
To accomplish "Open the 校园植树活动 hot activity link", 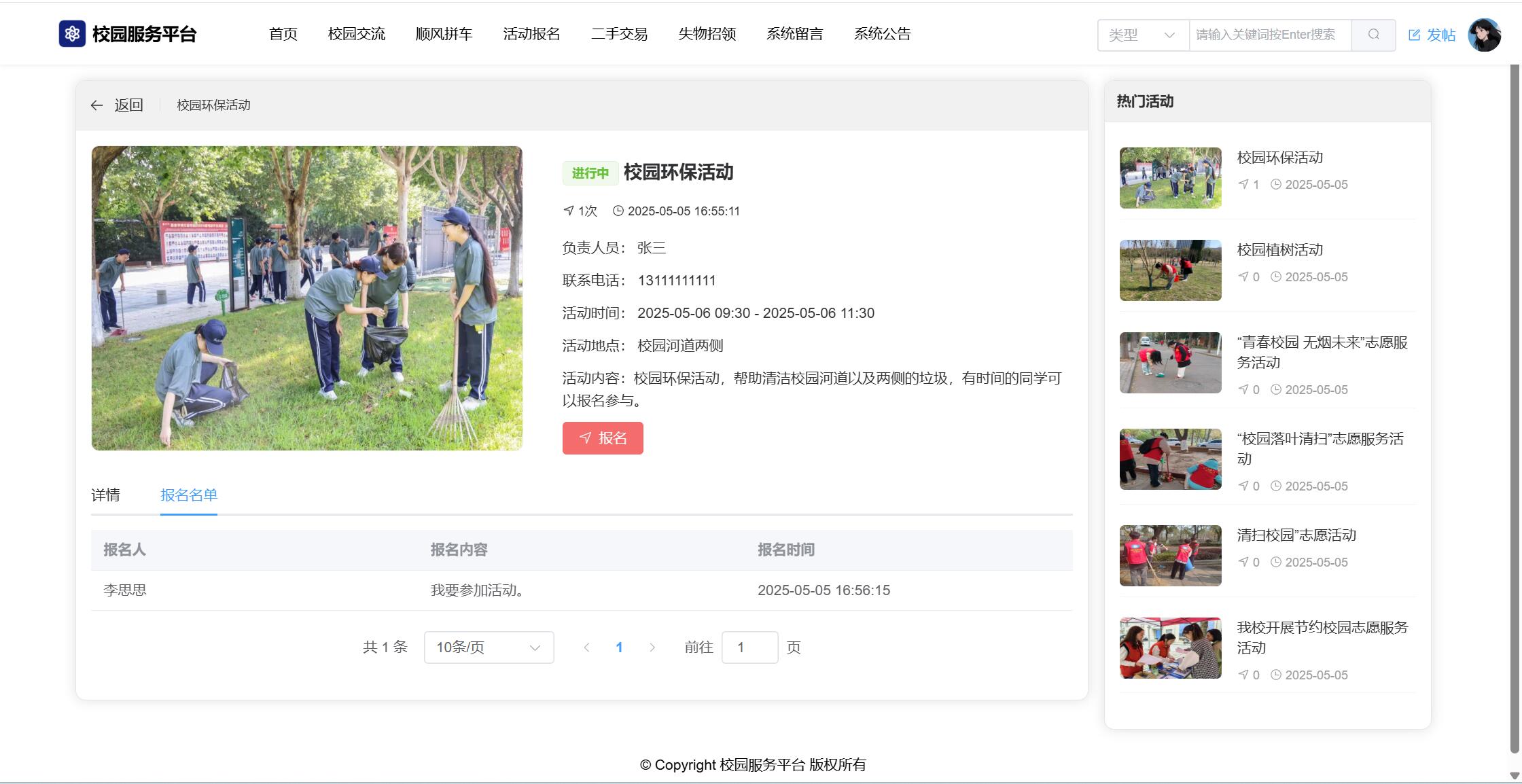I will pos(1279,250).
